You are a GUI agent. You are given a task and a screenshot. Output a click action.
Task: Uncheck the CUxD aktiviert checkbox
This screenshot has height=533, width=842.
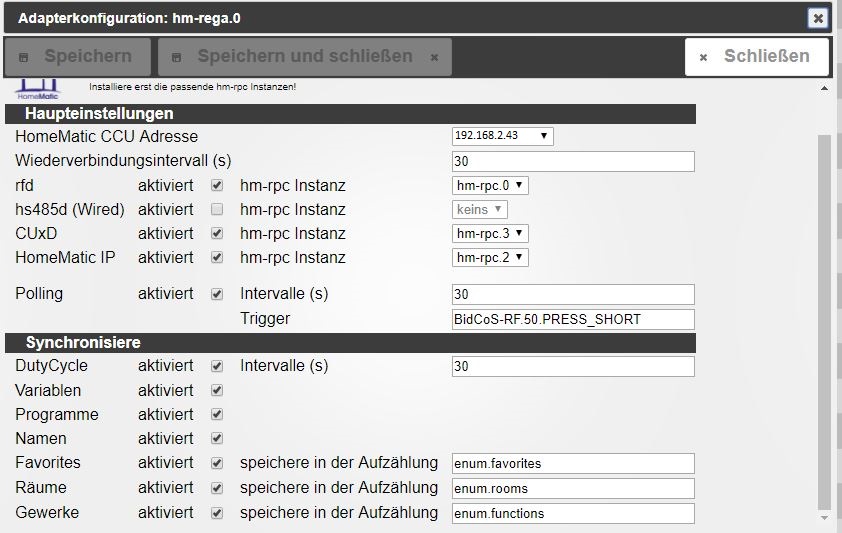click(217, 234)
